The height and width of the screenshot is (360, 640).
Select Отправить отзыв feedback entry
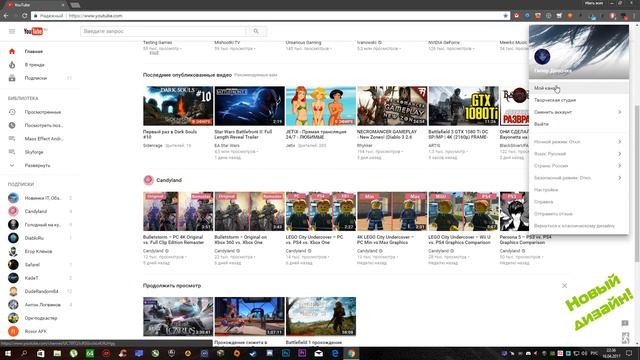pyautogui.click(x=579, y=214)
